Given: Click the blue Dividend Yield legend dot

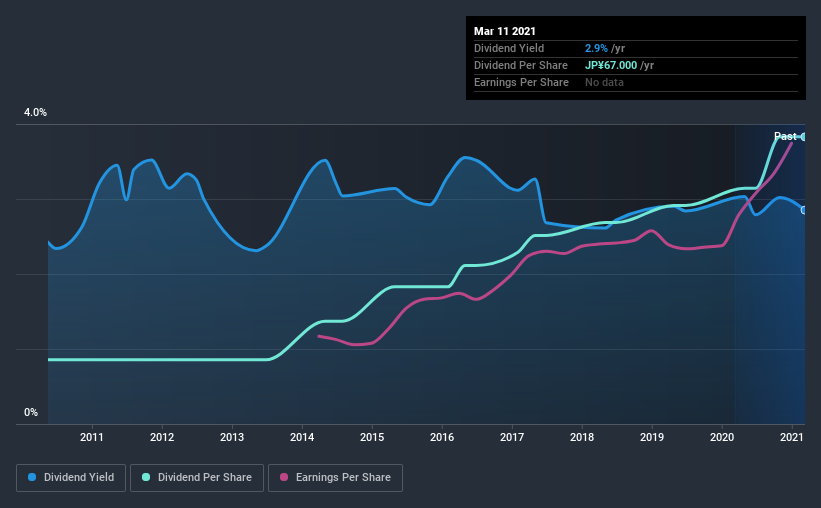Looking at the screenshot, I should pos(32,477).
